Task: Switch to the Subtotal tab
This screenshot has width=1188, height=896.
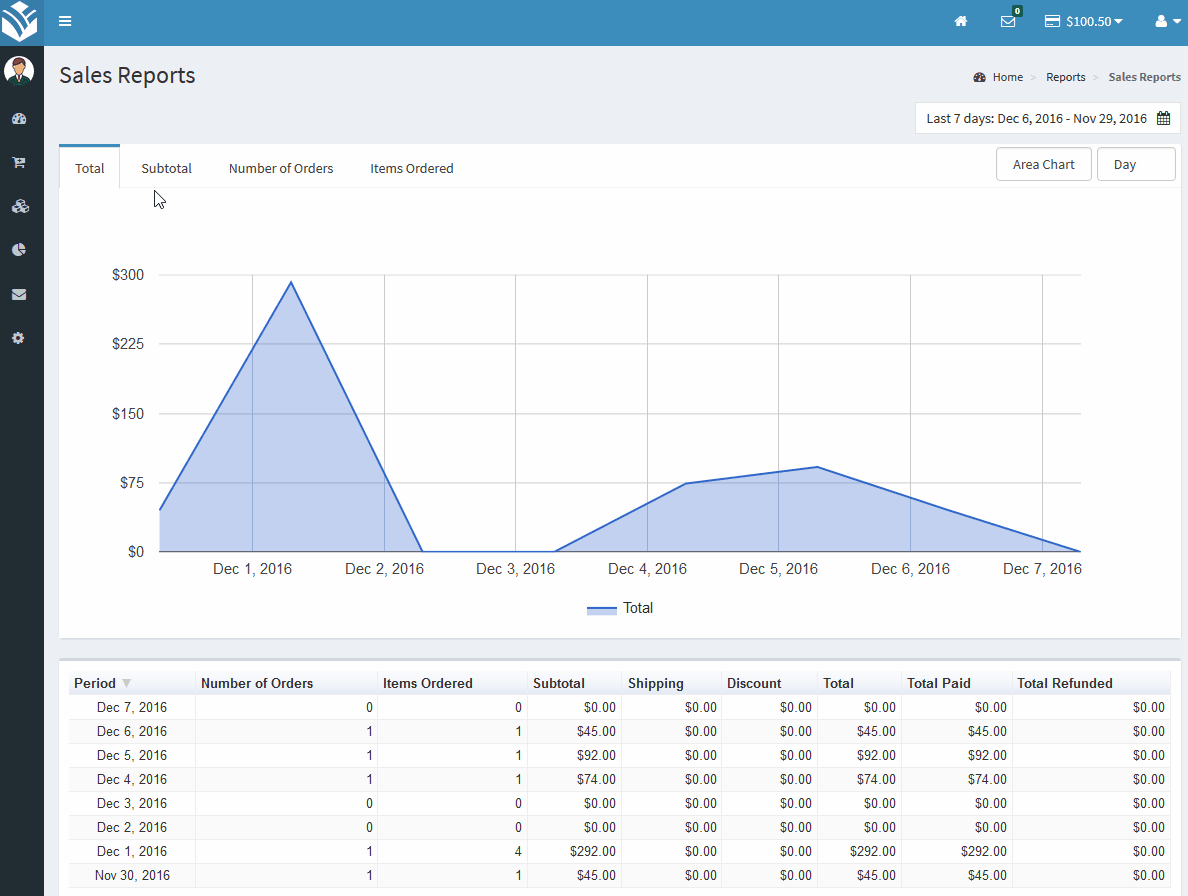Action: pyautogui.click(x=167, y=168)
